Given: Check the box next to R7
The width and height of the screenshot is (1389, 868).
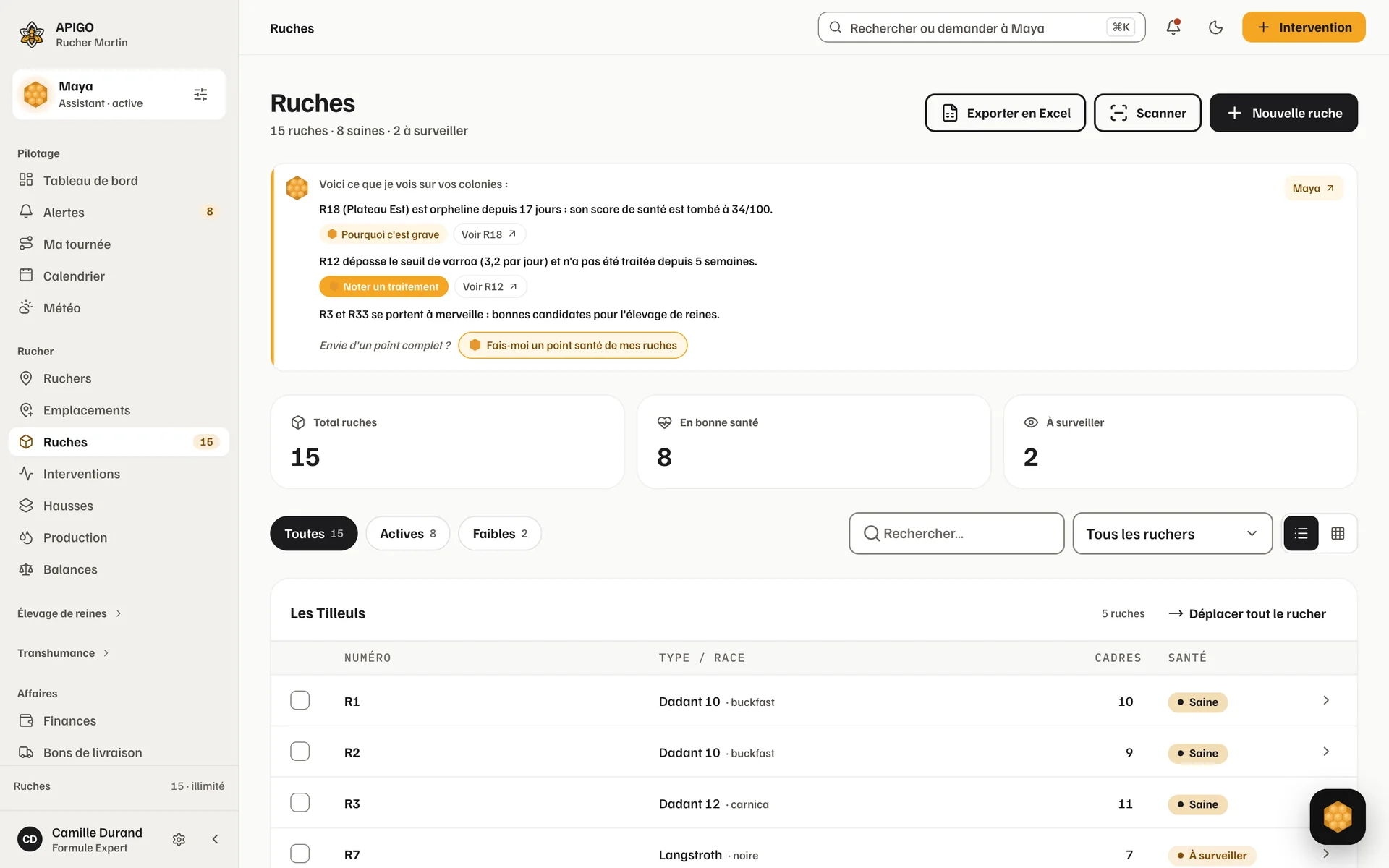Looking at the screenshot, I should click(300, 854).
